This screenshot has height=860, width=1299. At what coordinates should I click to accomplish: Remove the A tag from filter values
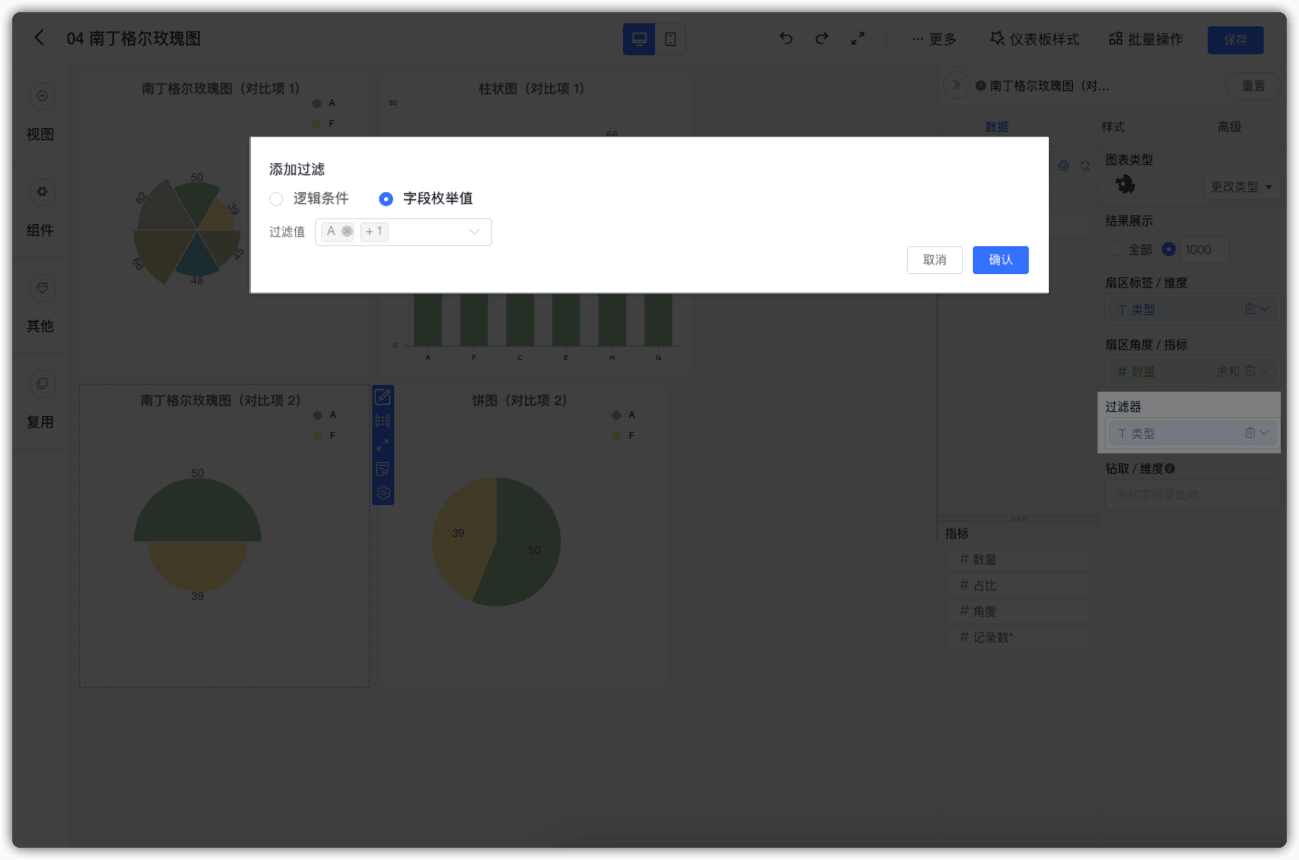[347, 232]
